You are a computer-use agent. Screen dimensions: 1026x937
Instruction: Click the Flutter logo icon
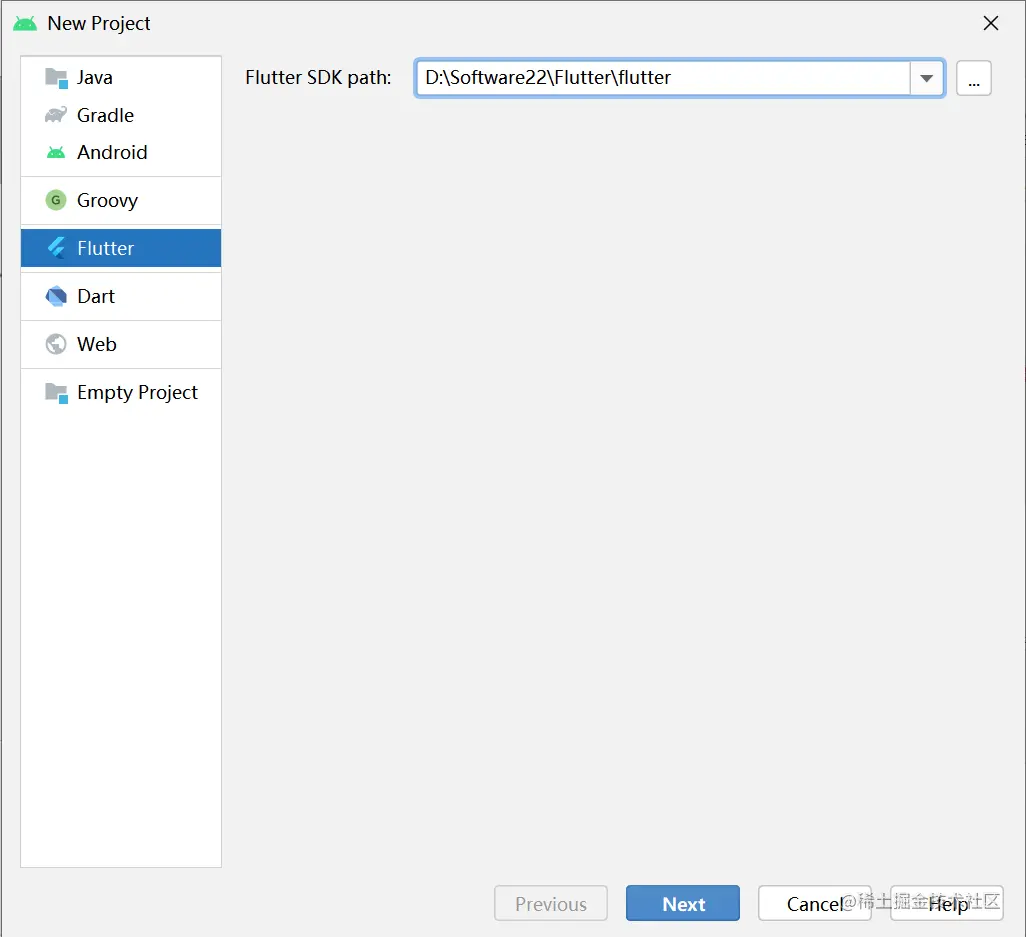pyautogui.click(x=56, y=248)
